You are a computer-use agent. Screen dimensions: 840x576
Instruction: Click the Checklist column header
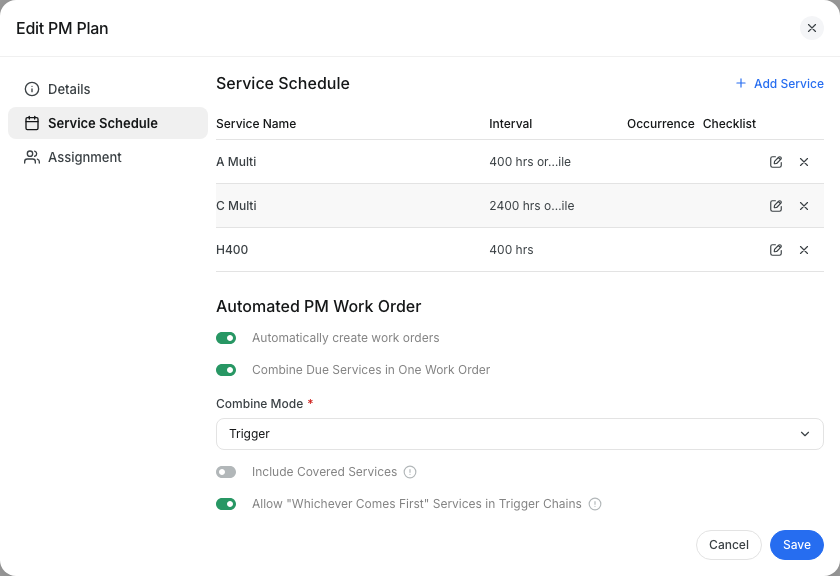[x=729, y=124]
